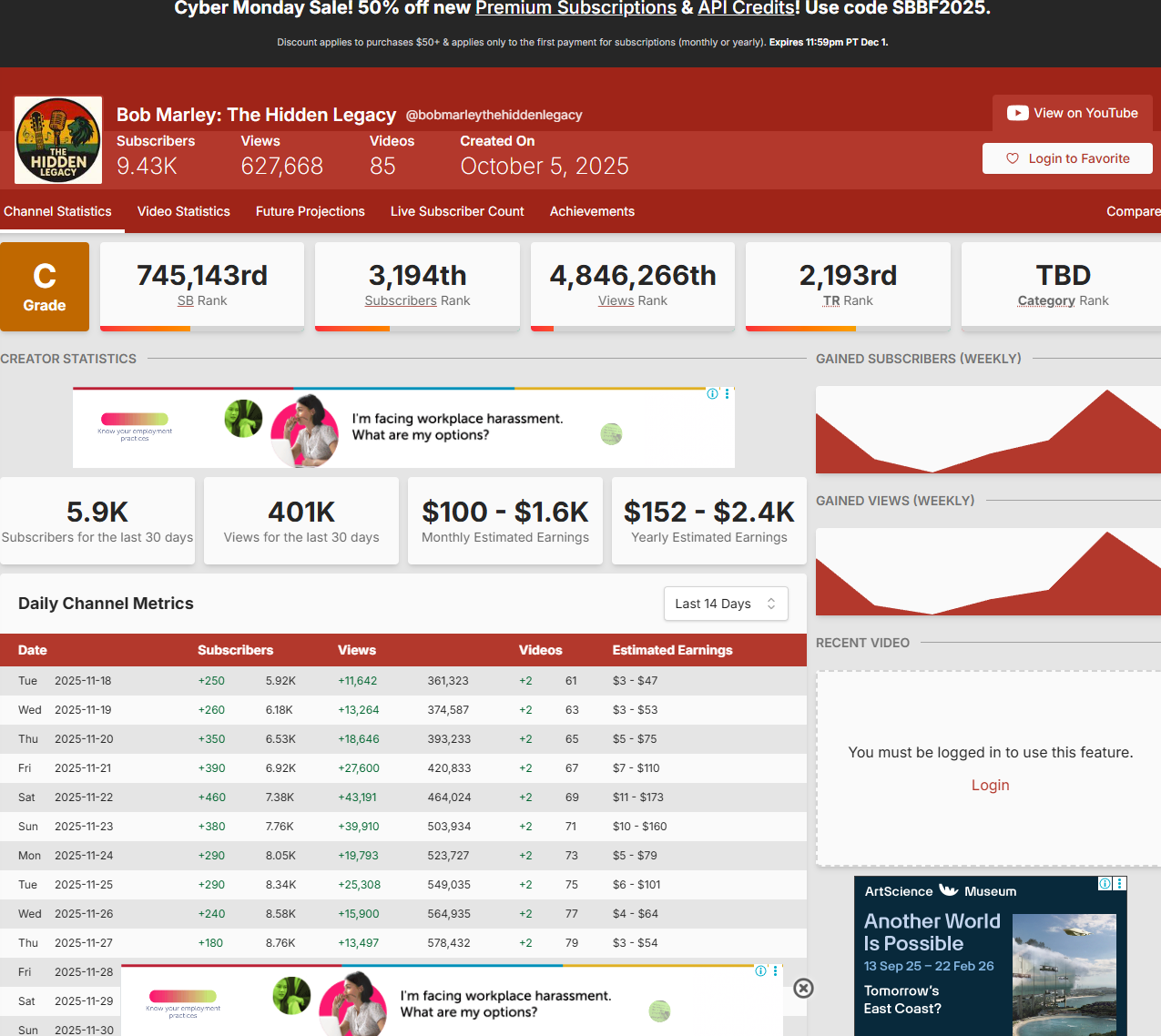This screenshot has height=1036, width=1161.
Task: Open the Future Projections tab
Action: (310, 211)
